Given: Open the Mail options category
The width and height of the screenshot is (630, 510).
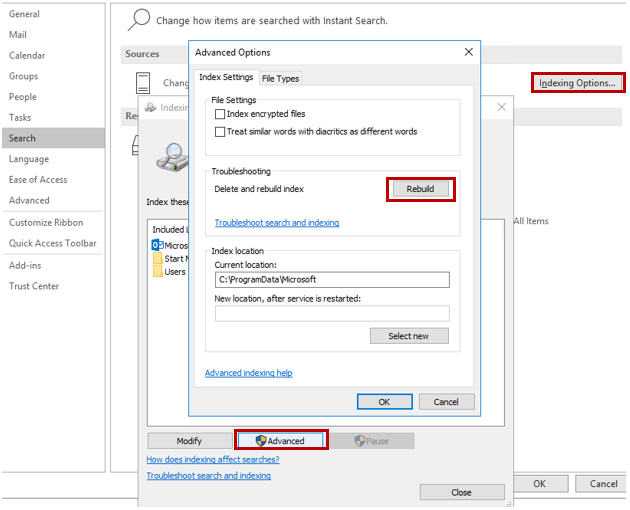Looking at the screenshot, I should coord(53,35).
